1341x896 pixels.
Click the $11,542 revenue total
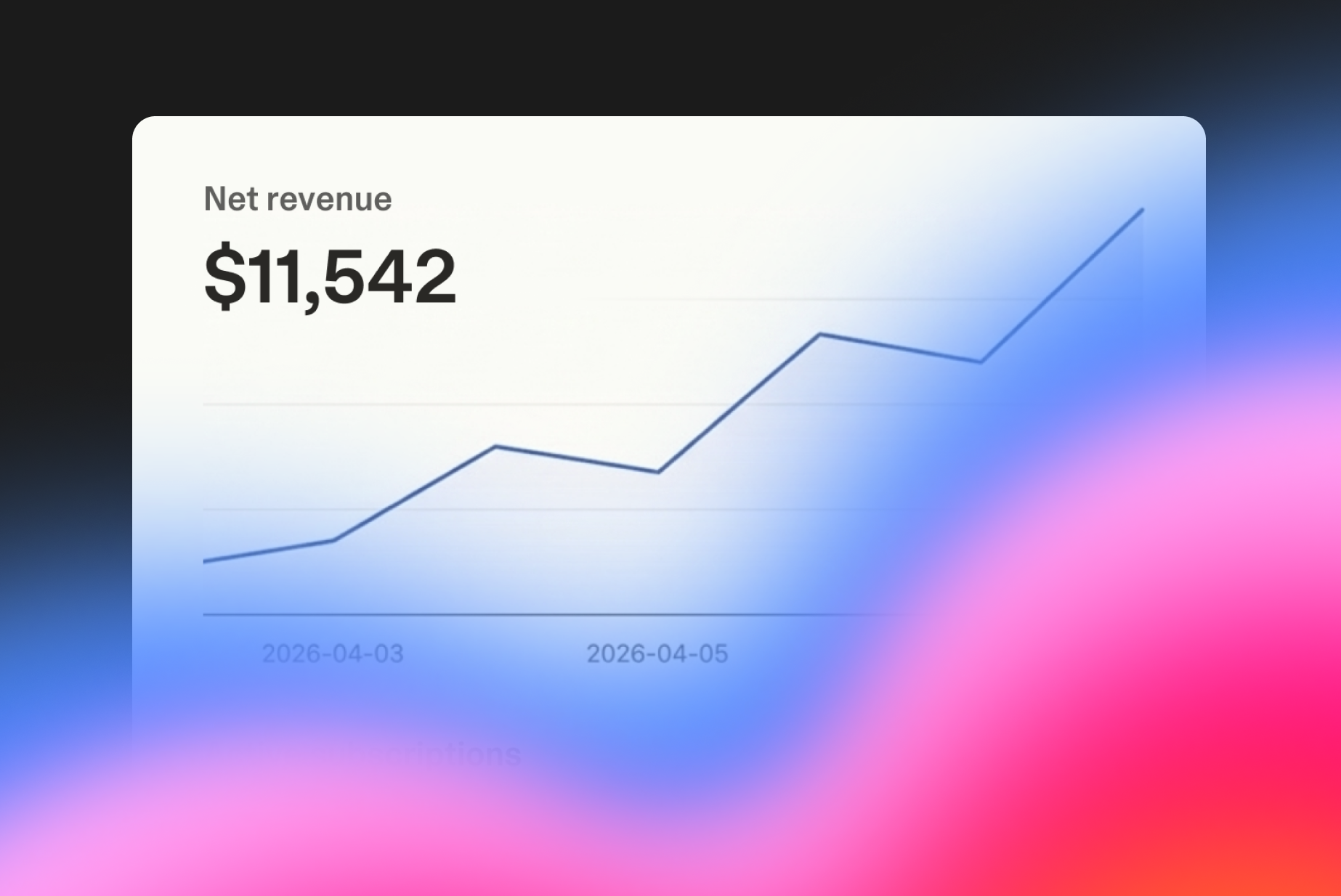tap(330, 277)
